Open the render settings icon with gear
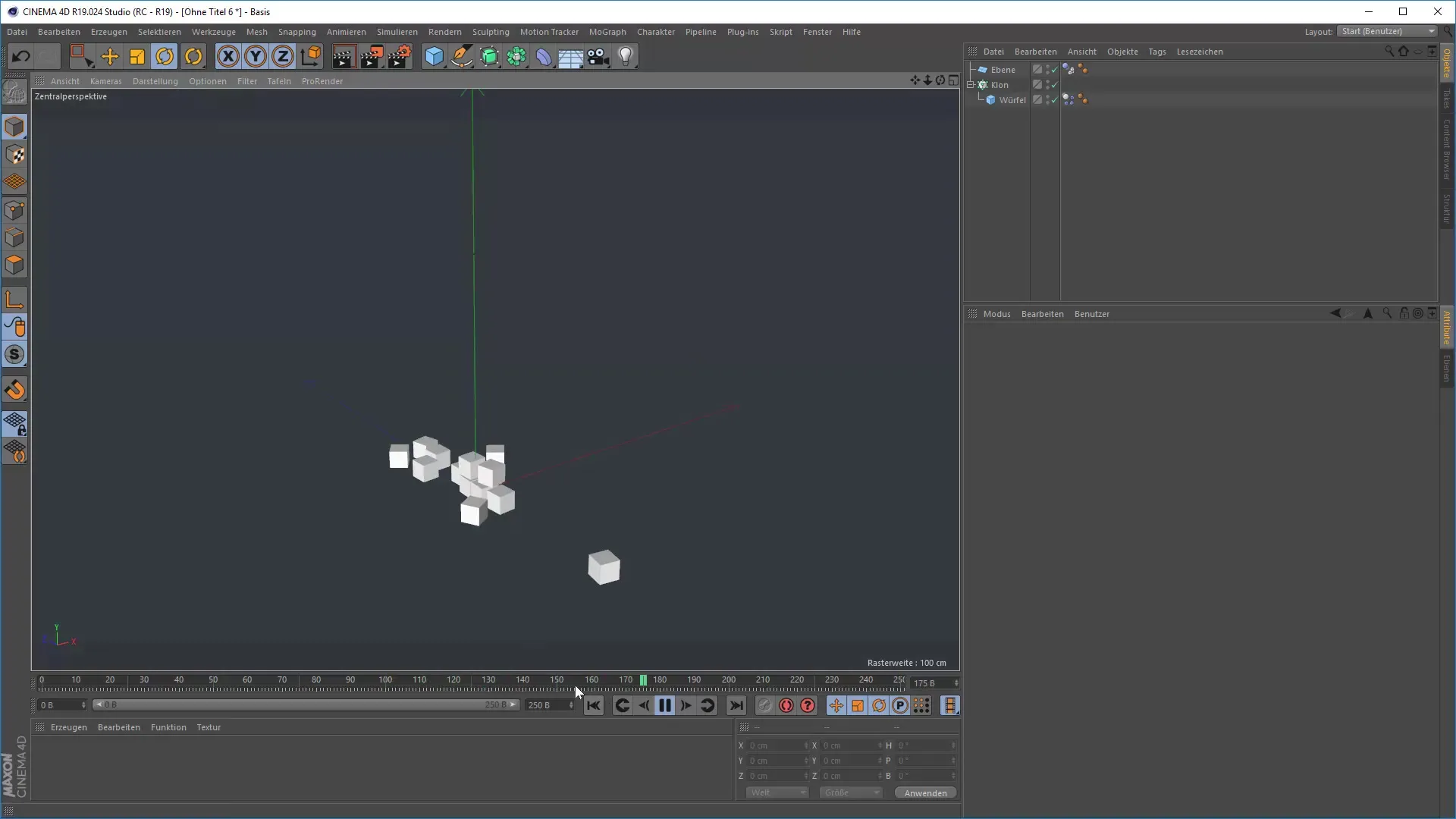 [400, 56]
